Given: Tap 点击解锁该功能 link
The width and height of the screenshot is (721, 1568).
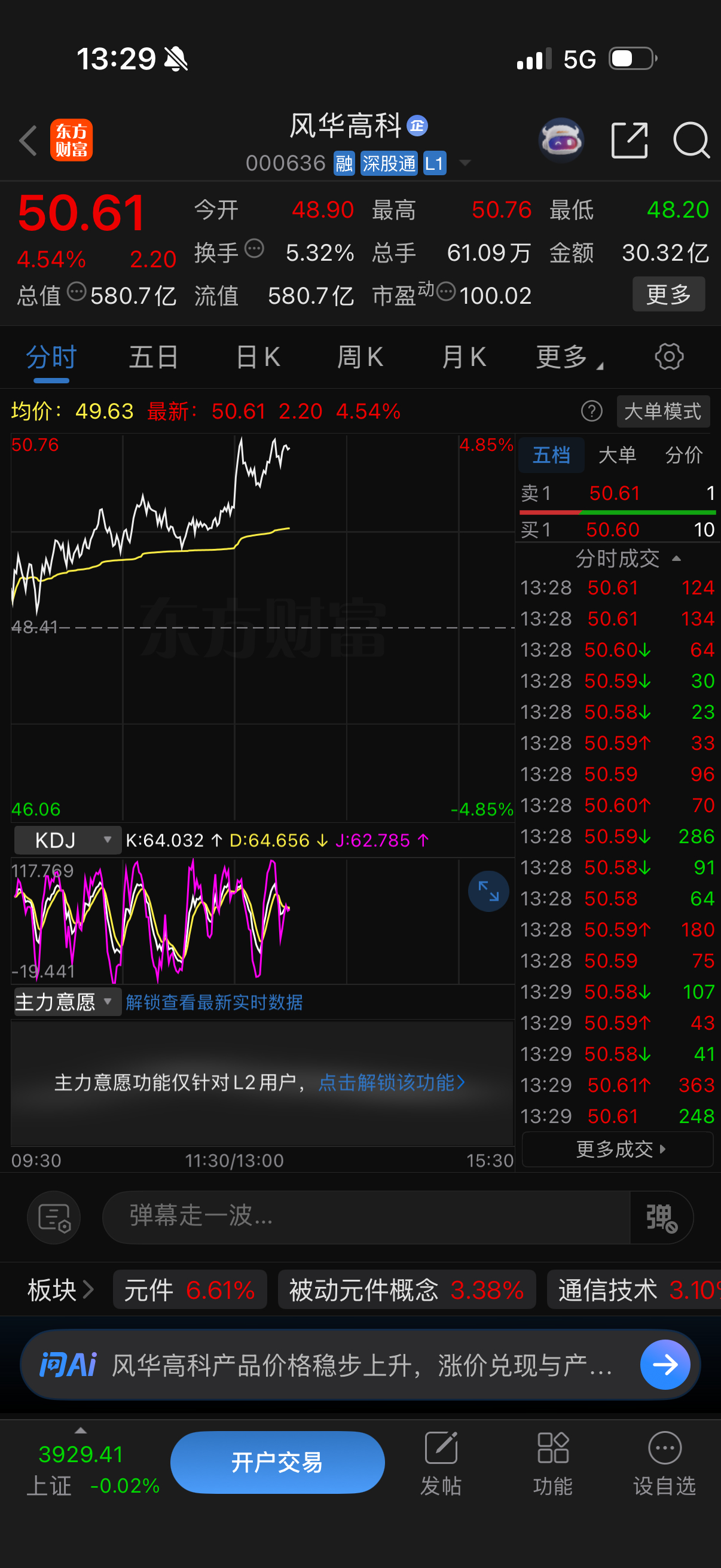Looking at the screenshot, I should (x=392, y=1082).
